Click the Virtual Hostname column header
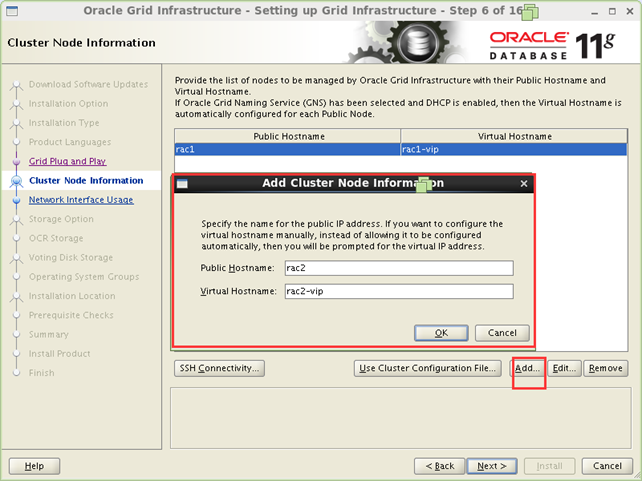The width and height of the screenshot is (642, 481). tap(514, 136)
